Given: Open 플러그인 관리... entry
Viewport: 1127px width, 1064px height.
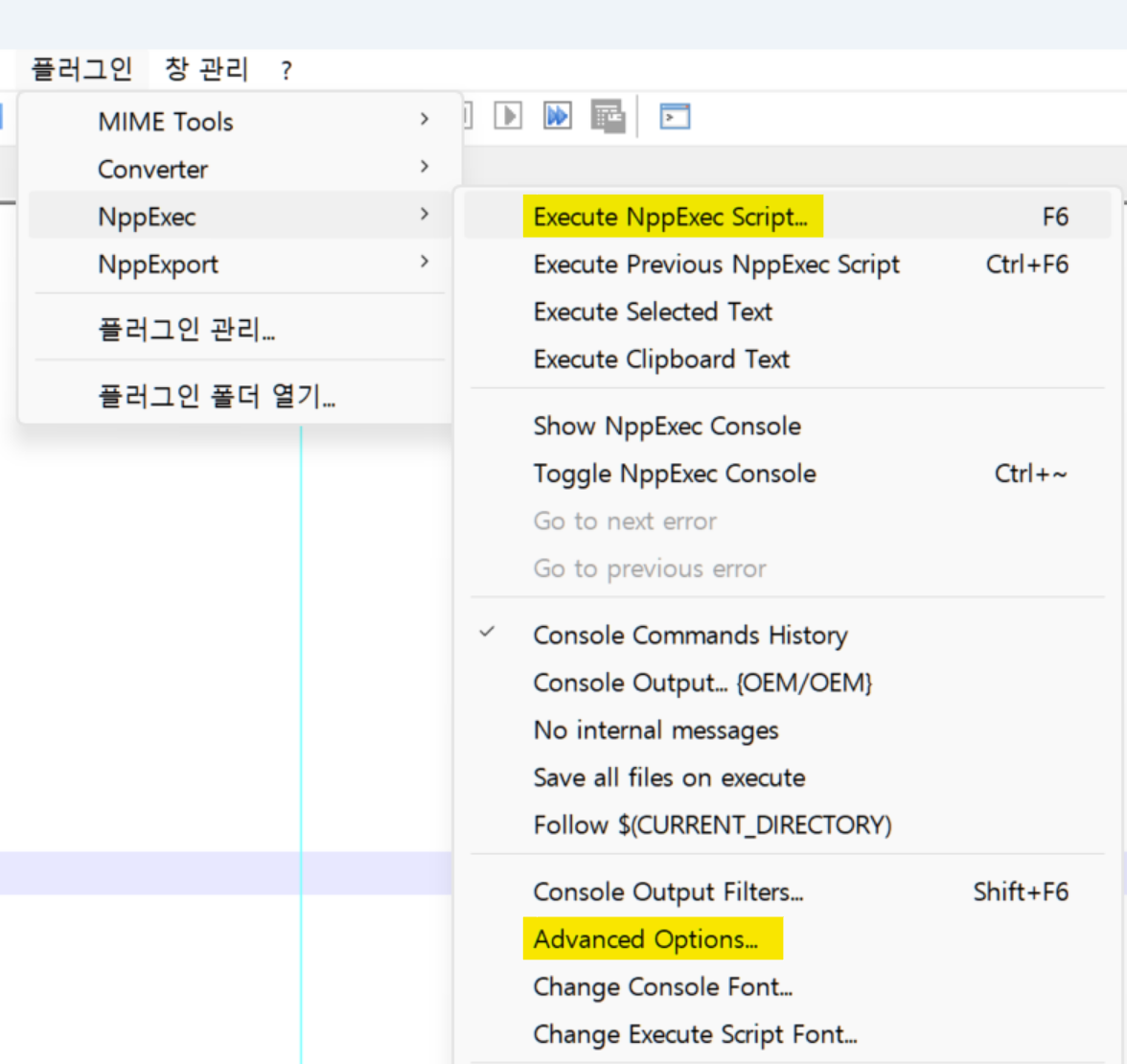Looking at the screenshot, I should coord(240,329).
